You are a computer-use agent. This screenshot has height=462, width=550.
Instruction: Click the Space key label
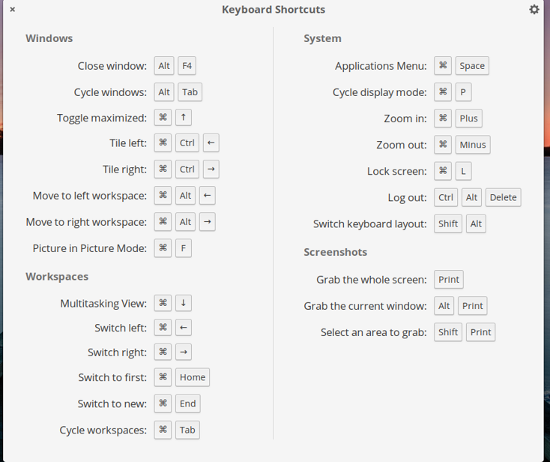472,66
